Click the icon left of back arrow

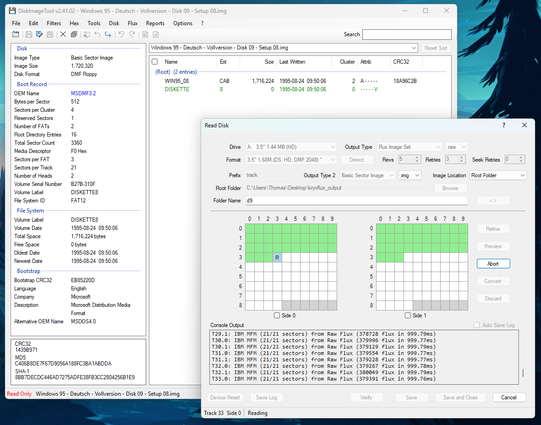[x=87, y=34]
